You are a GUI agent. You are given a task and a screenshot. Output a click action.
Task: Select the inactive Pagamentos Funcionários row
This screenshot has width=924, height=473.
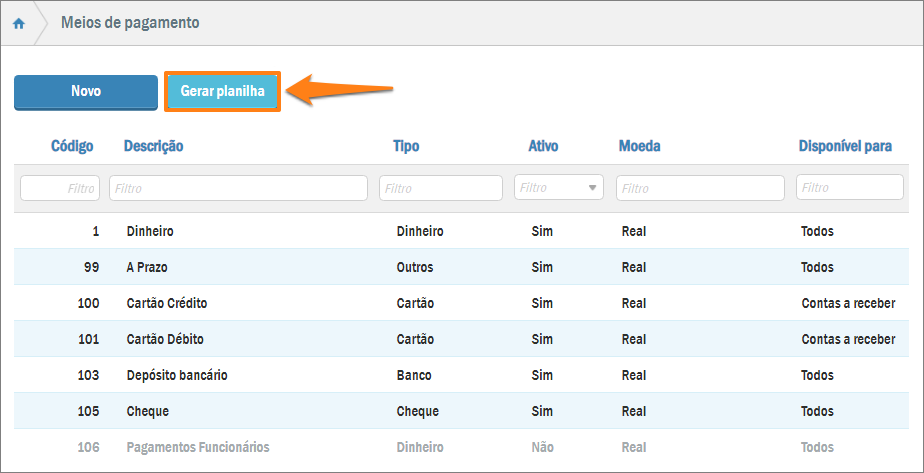tap(198, 447)
